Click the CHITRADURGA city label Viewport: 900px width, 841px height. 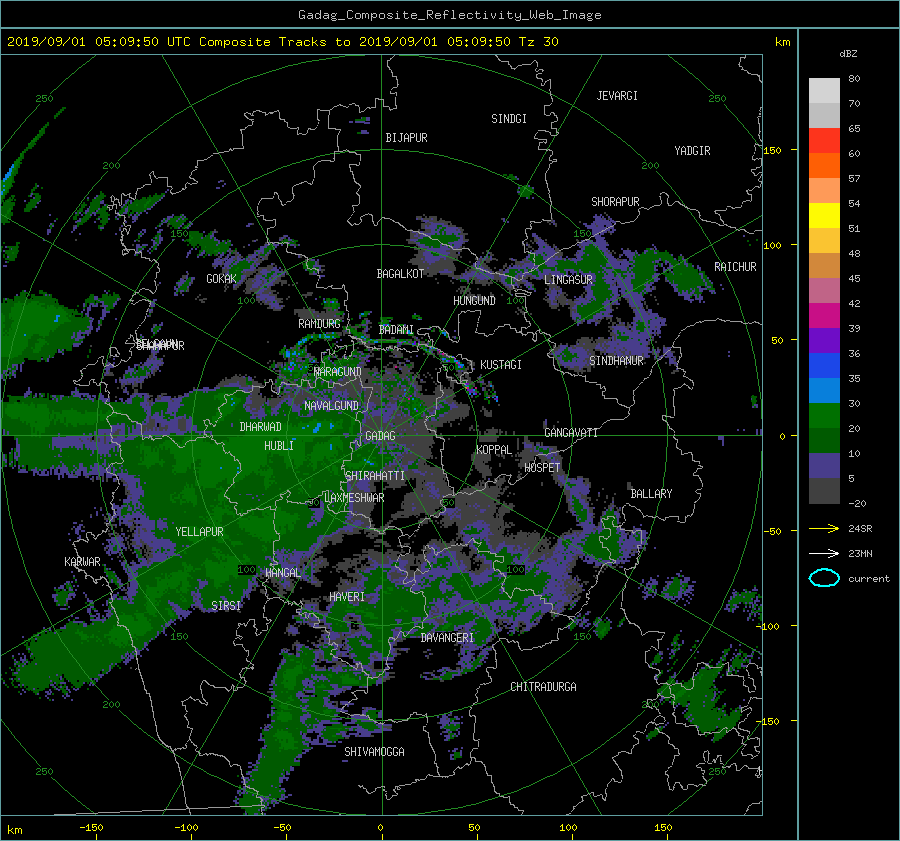click(x=544, y=687)
